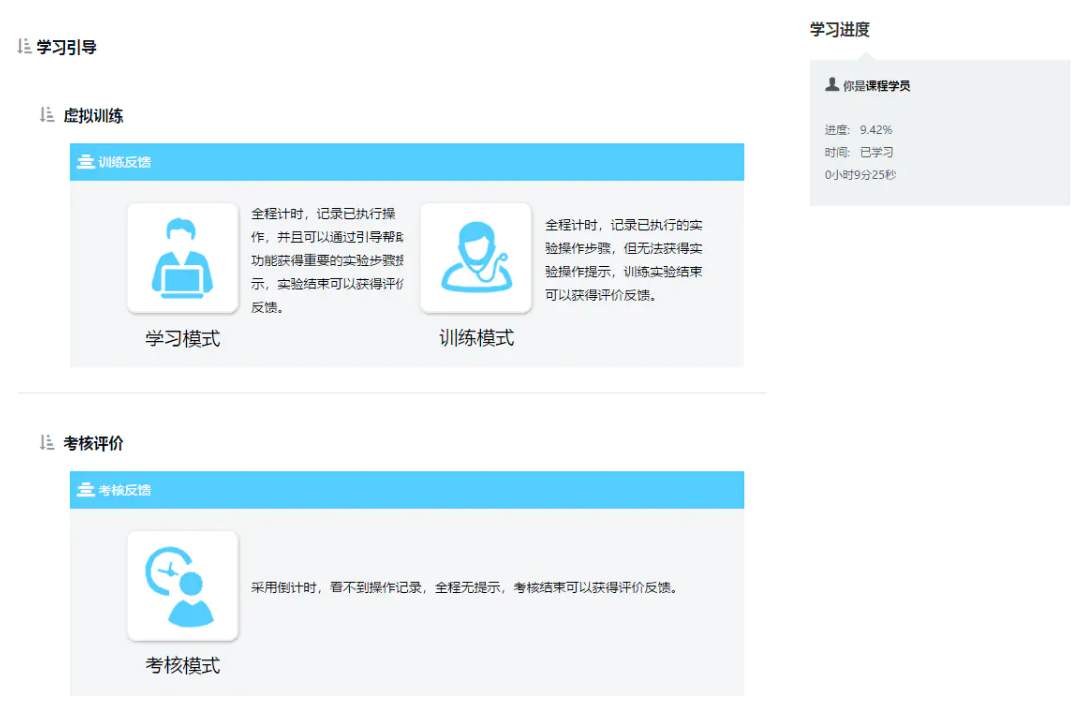The height and width of the screenshot is (708, 1085).
Task: Click the user icon beside 你是课程学员
Action: point(833,85)
